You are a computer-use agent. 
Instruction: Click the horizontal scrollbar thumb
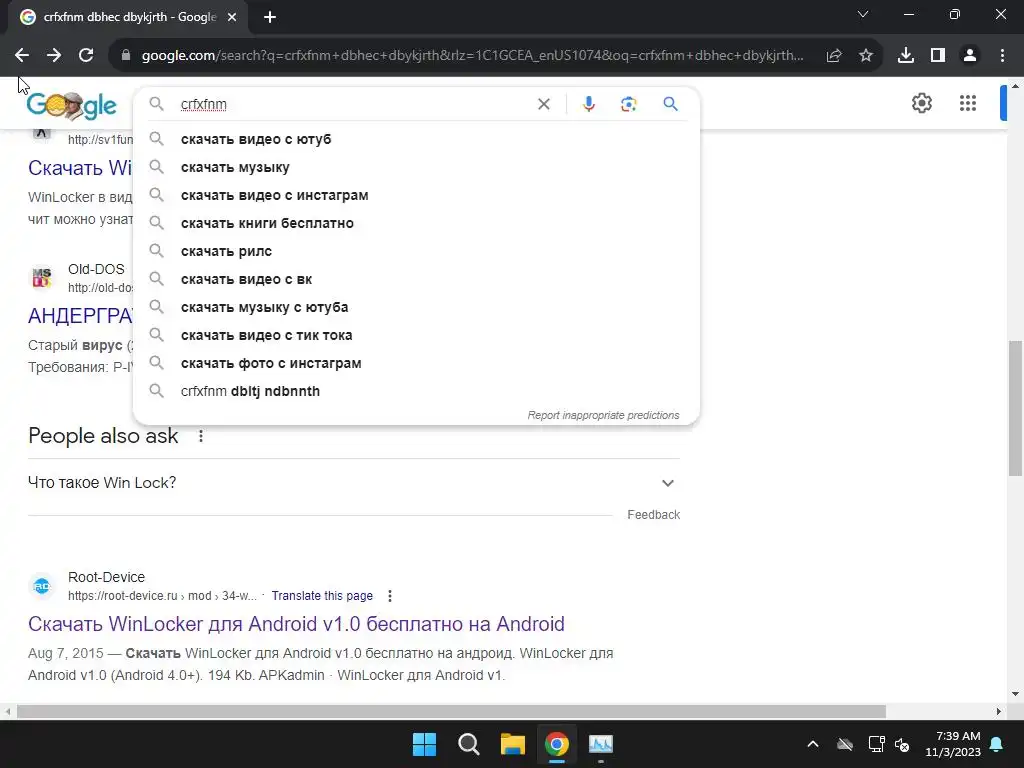tap(451, 711)
